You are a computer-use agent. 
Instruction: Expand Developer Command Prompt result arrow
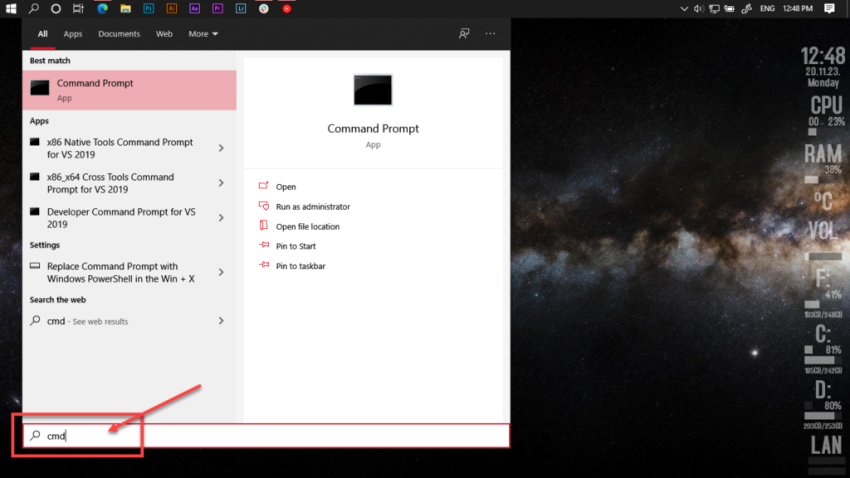221,218
